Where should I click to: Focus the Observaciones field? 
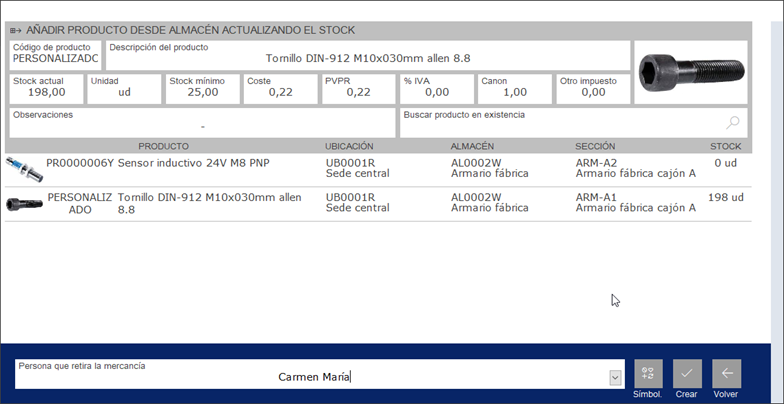(x=202, y=123)
